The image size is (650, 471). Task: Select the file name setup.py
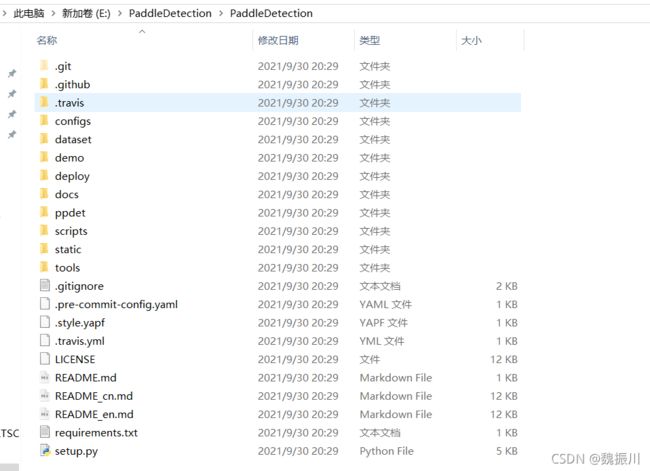point(76,451)
